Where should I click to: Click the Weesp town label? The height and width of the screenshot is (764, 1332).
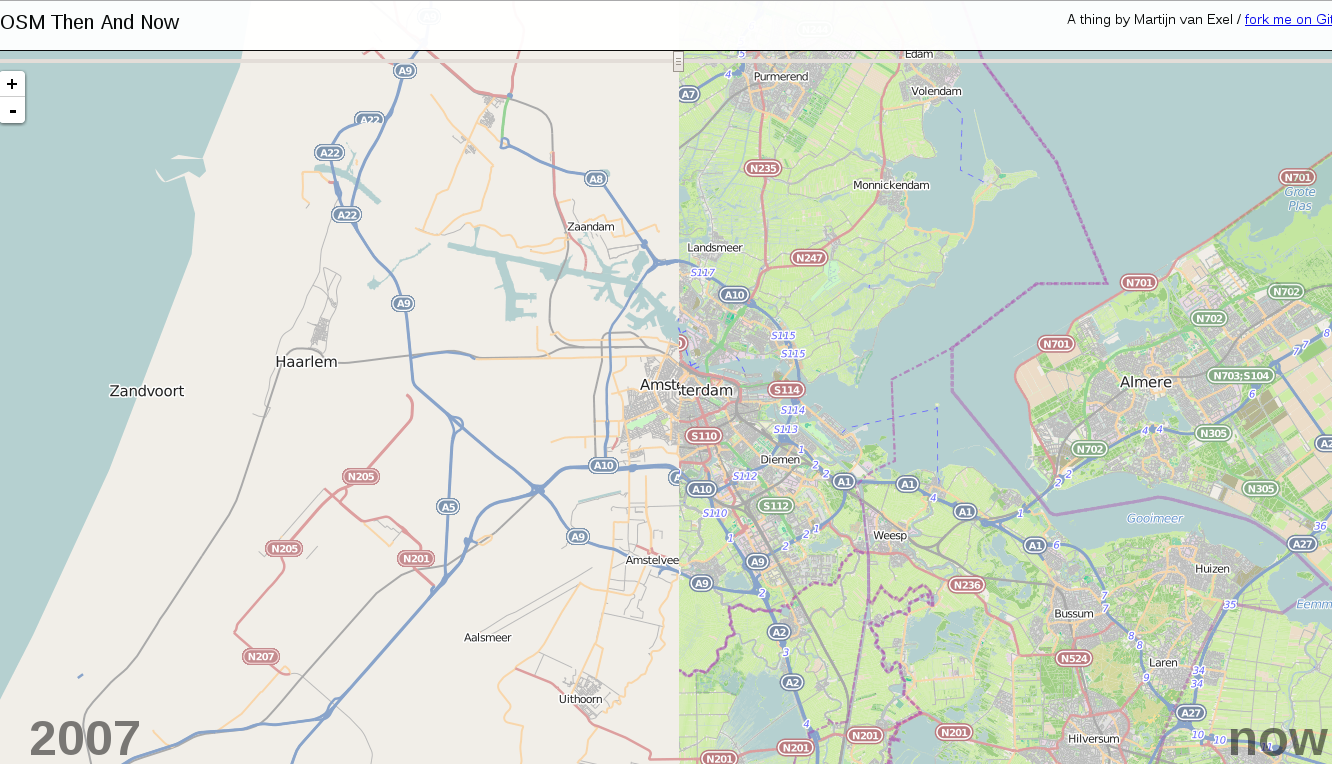click(x=890, y=535)
